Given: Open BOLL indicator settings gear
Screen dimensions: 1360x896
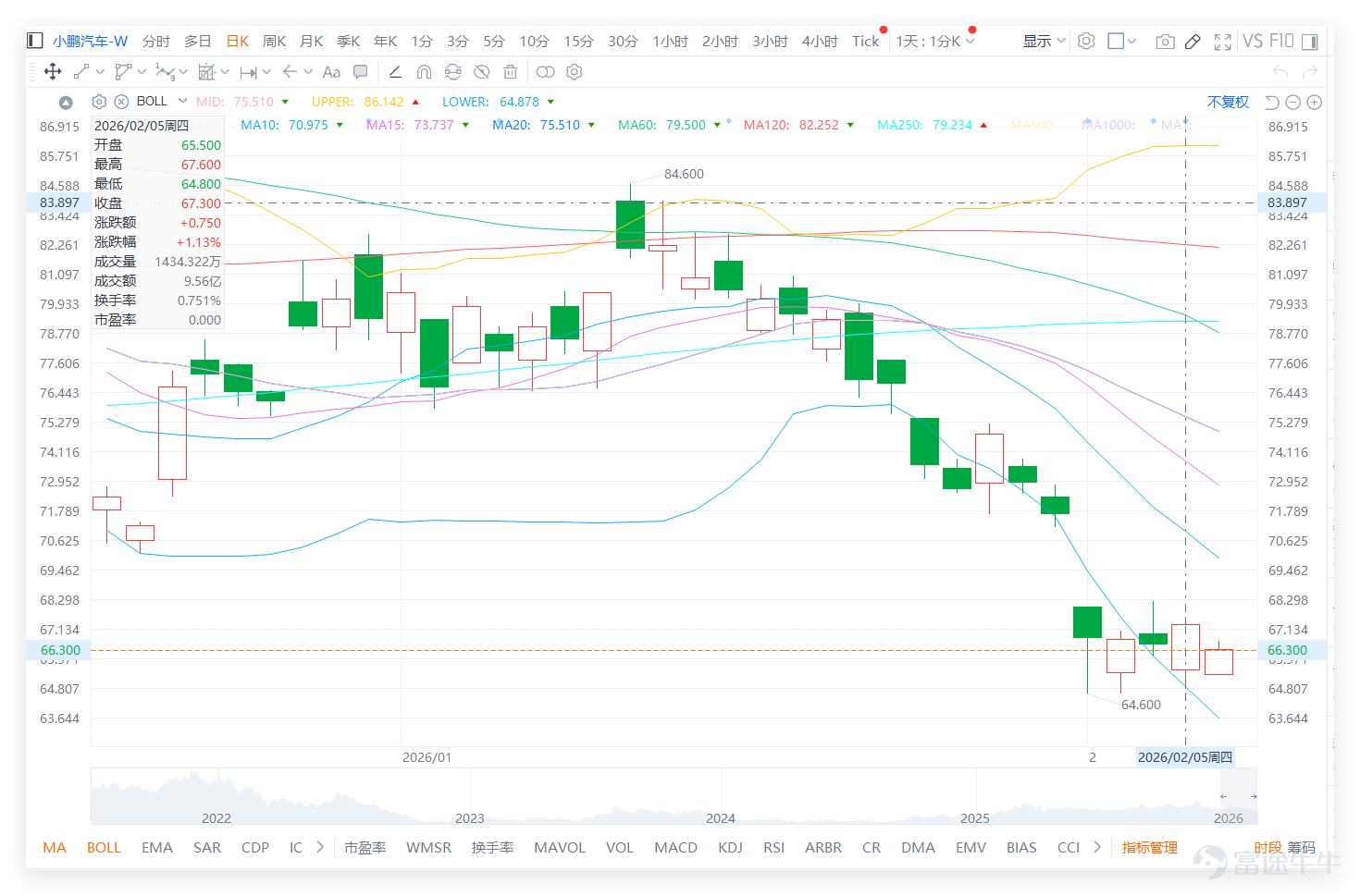Looking at the screenshot, I should (99, 102).
